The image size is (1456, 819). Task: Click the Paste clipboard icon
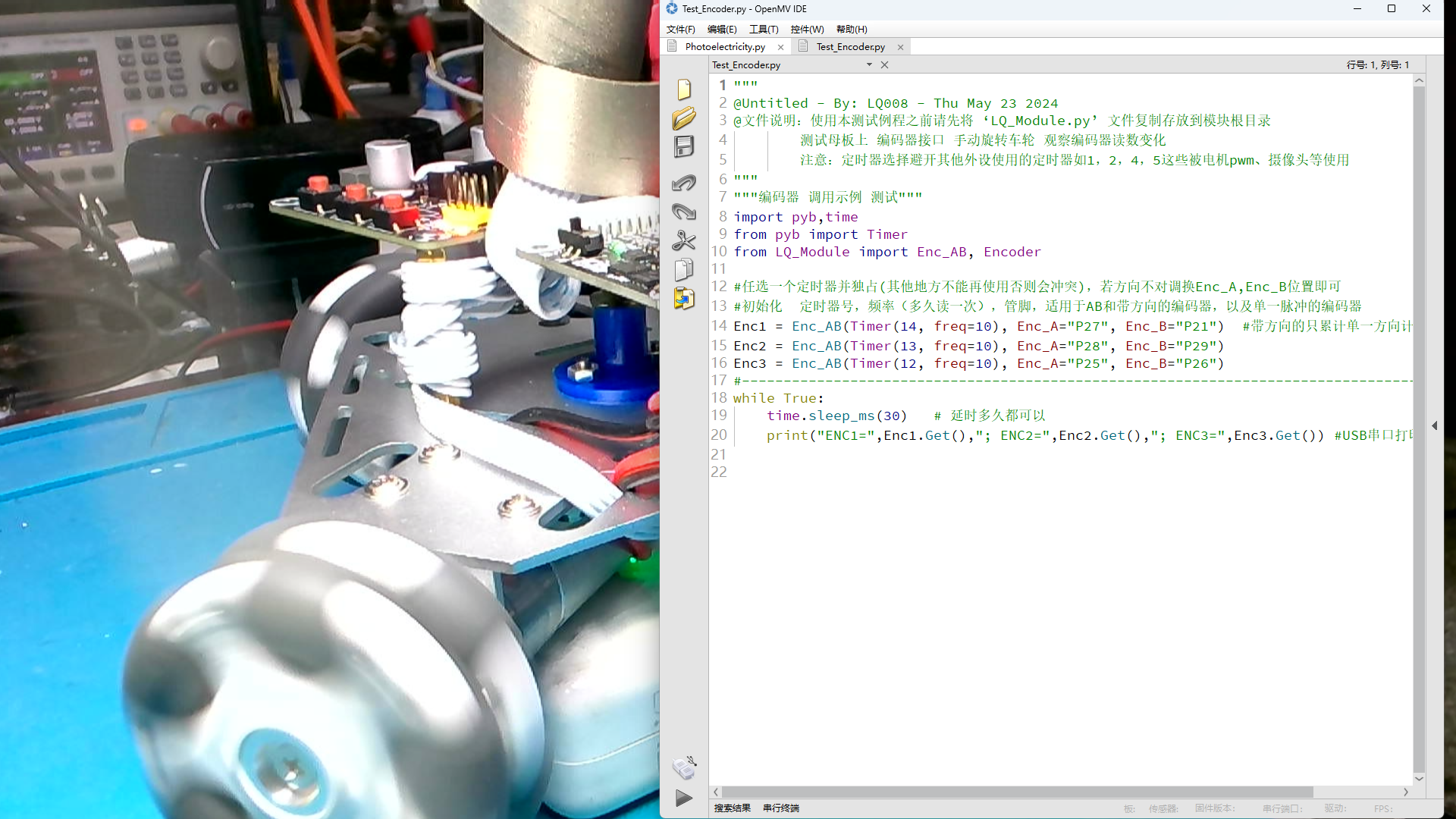tap(684, 298)
